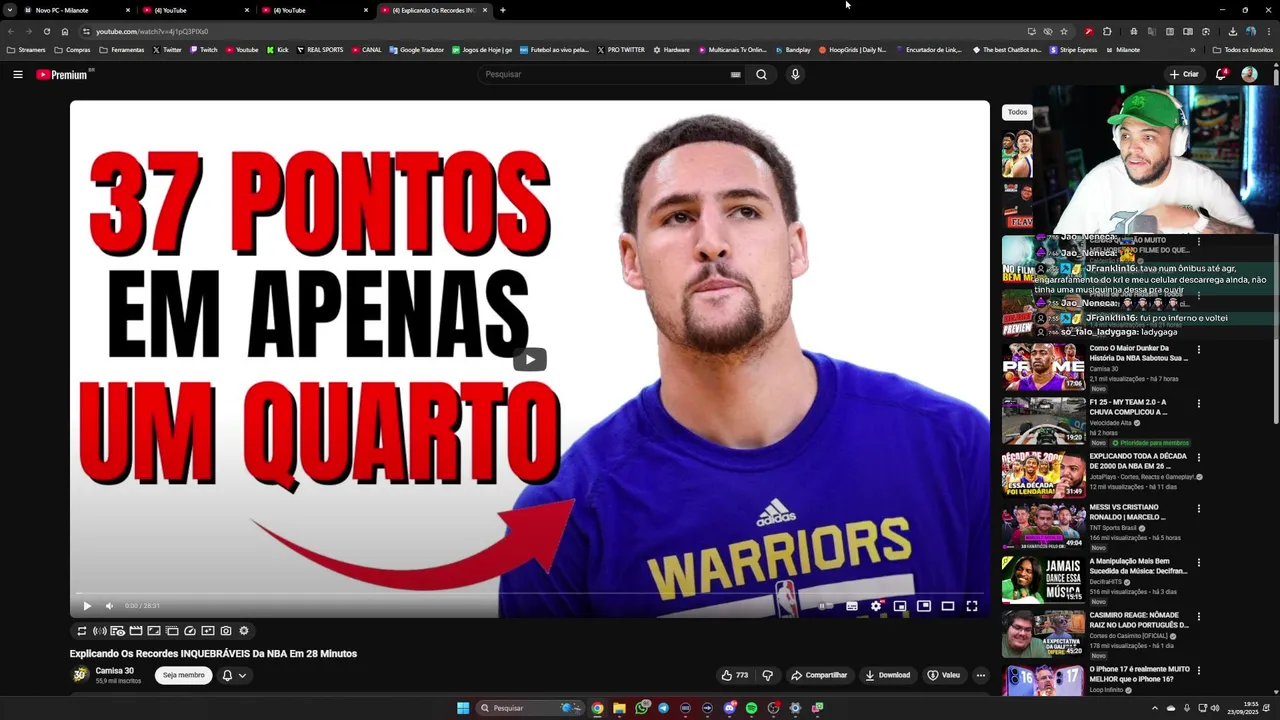Image resolution: width=1280 pixels, height=720 pixels.
Task: Toggle subtitles/closed captions in player
Action: coord(852,606)
